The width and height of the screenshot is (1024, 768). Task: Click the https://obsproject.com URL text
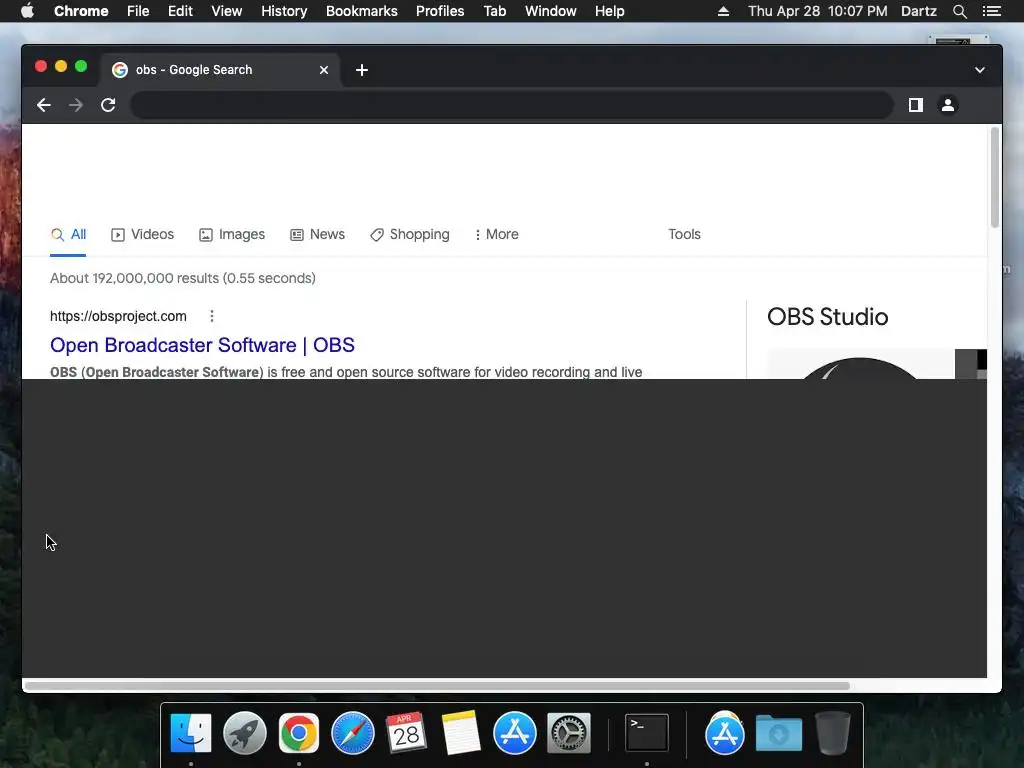click(118, 316)
